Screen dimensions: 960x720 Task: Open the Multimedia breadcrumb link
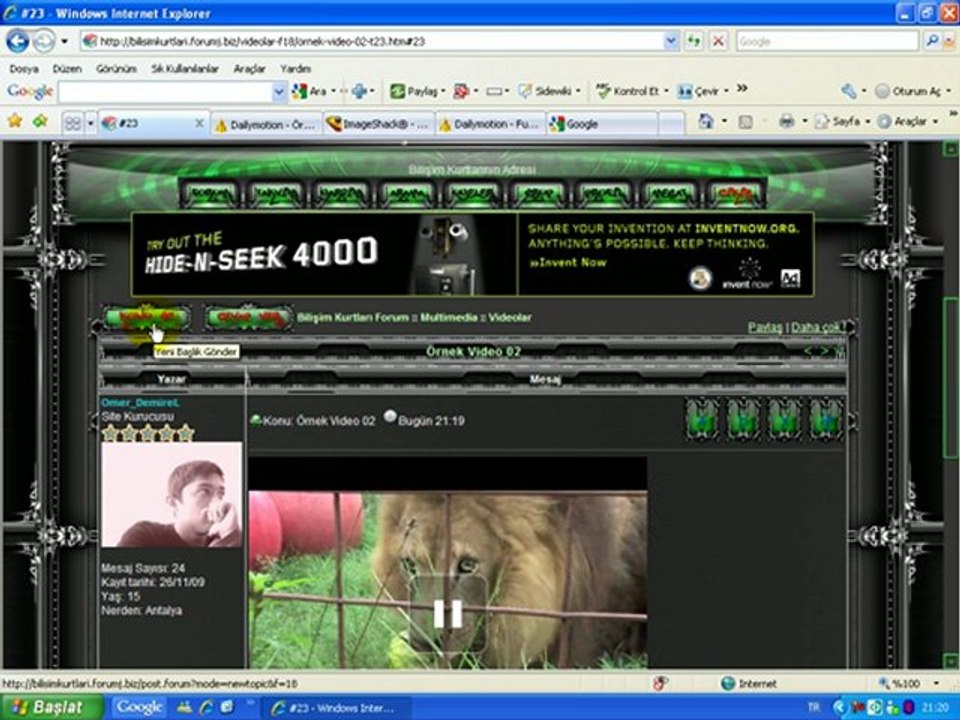coord(449,317)
